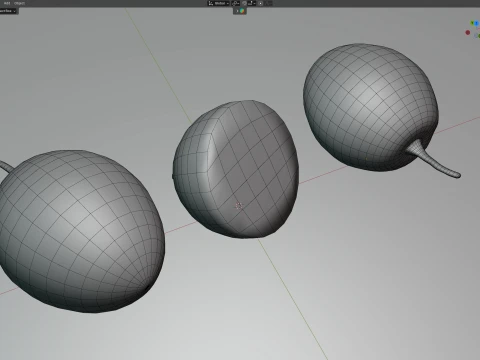
Task: Open the pivot point dropdown
Action: coord(235,3)
